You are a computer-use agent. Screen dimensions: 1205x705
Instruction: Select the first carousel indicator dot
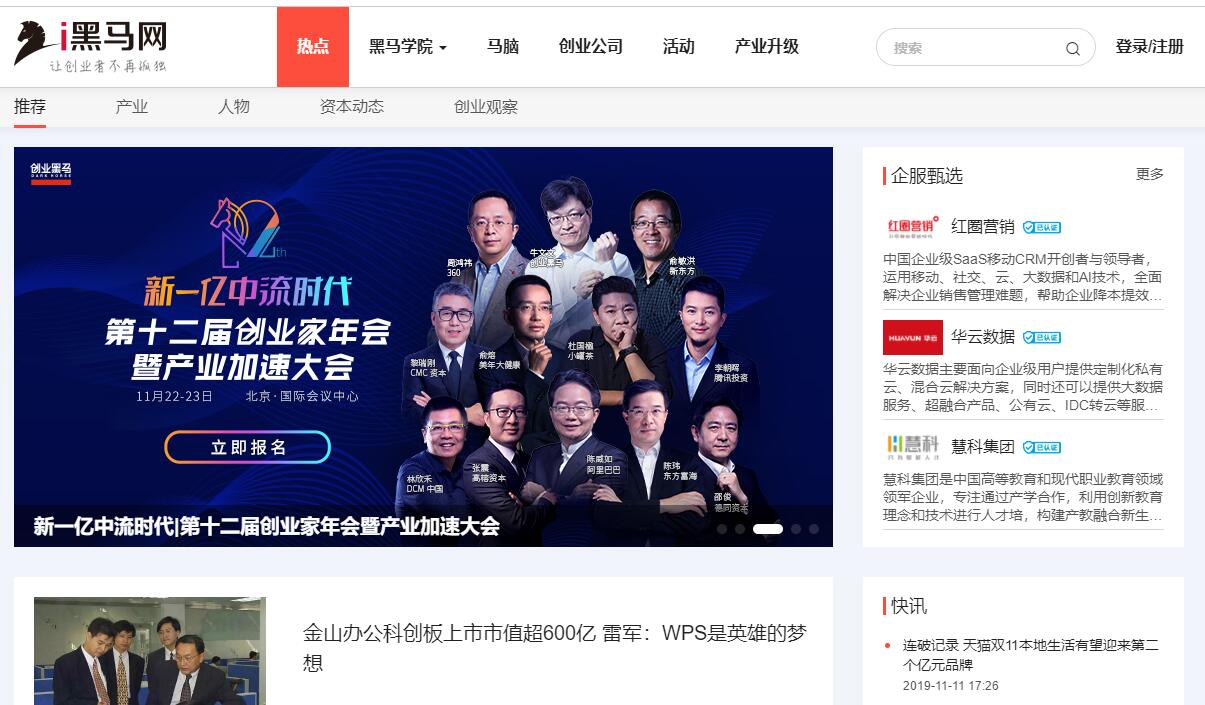coord(722,529)
